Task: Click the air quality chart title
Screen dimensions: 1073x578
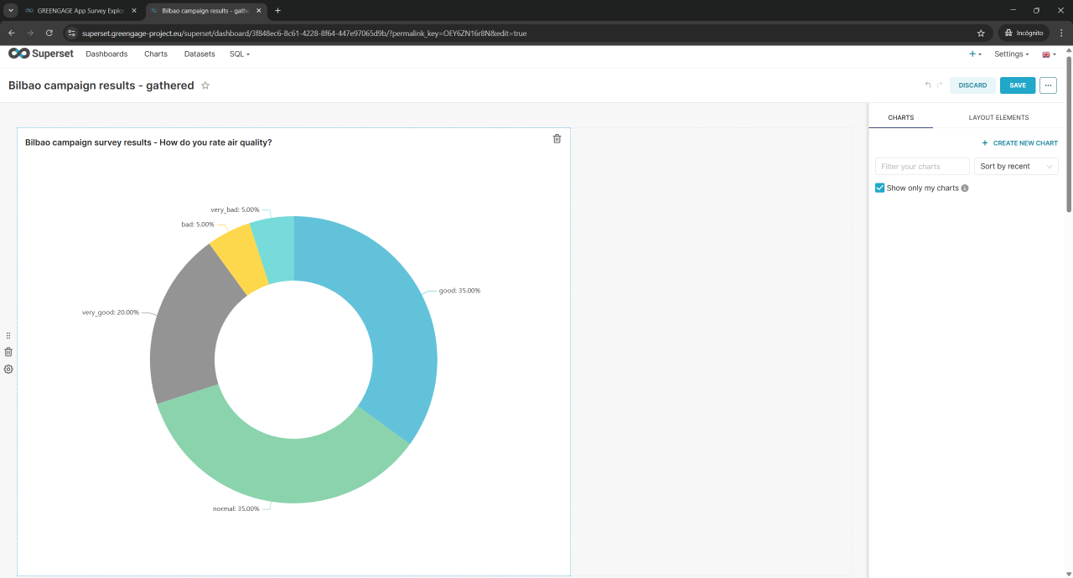Action: tap(148, 142)
